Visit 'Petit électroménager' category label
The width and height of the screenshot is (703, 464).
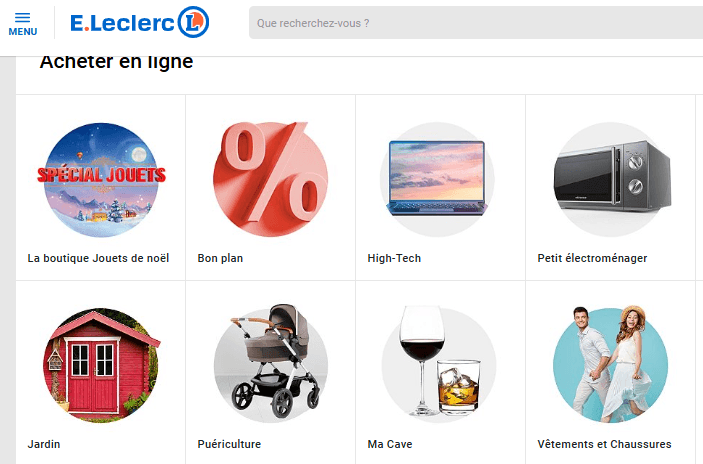(592, 258)
